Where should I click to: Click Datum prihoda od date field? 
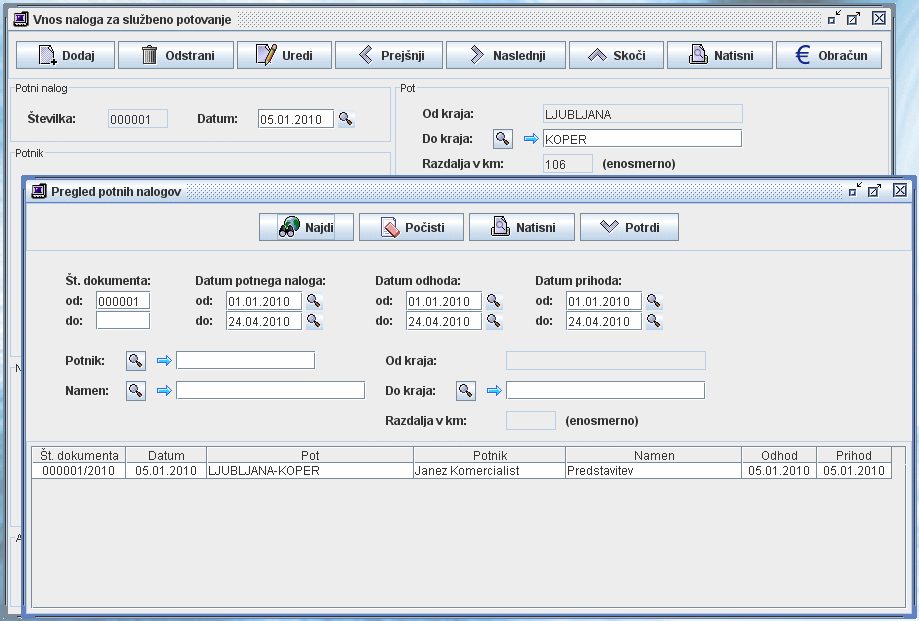pyautogui.click(x=604, y=301)
